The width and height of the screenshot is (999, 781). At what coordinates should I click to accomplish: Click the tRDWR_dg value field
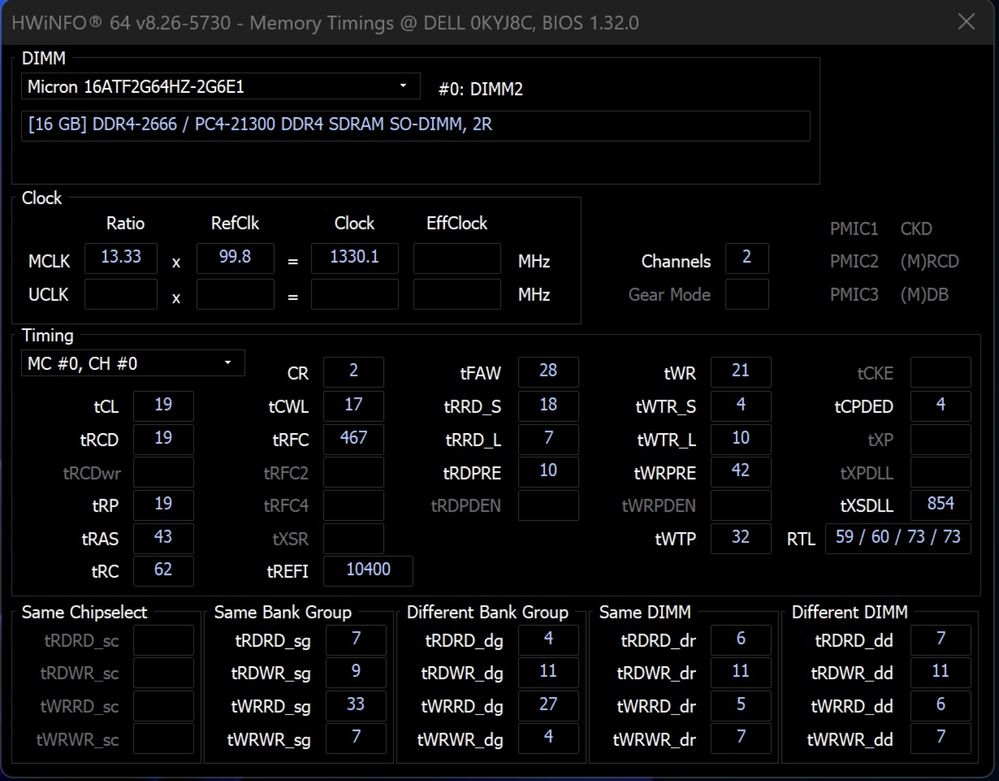(x=548, y=673)
